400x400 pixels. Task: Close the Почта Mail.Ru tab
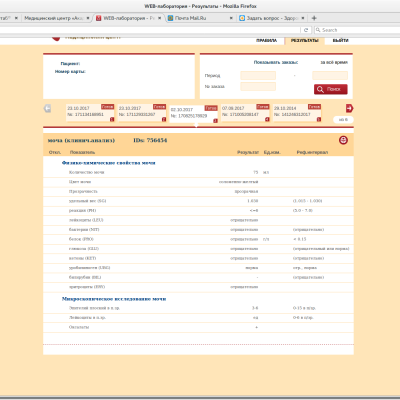[231, 18]
